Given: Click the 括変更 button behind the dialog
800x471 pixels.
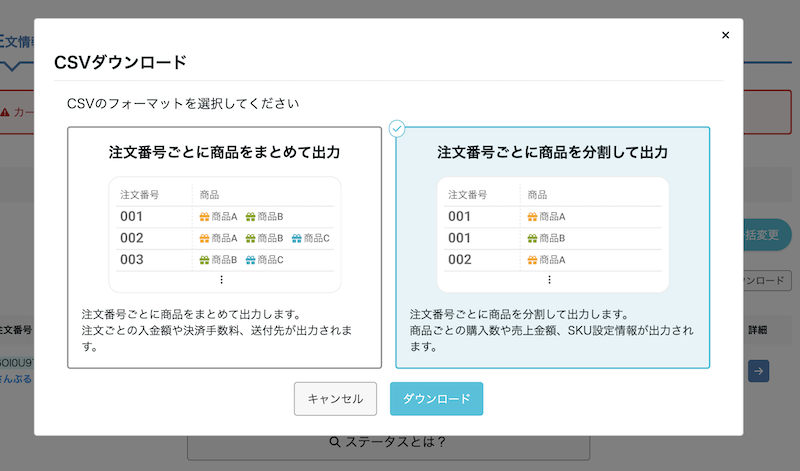Looking at the screenshot, I should click(767, 234).
